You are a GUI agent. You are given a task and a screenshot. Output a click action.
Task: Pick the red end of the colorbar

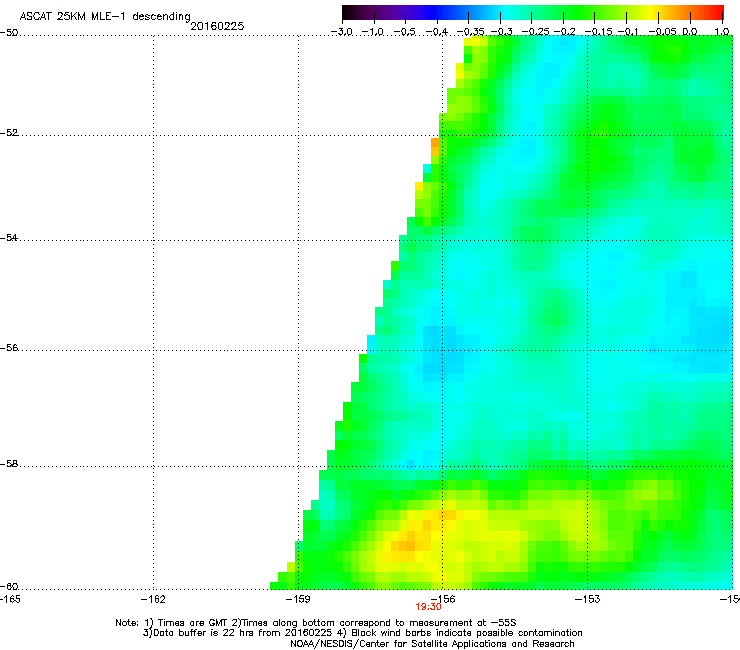point(718,13)
